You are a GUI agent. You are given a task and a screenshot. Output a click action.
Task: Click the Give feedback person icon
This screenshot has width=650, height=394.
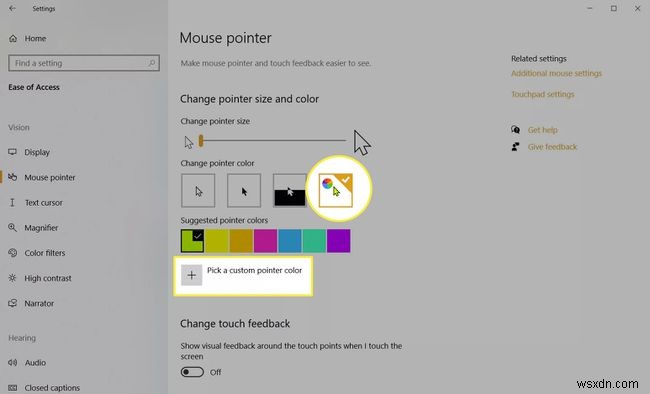515,147
